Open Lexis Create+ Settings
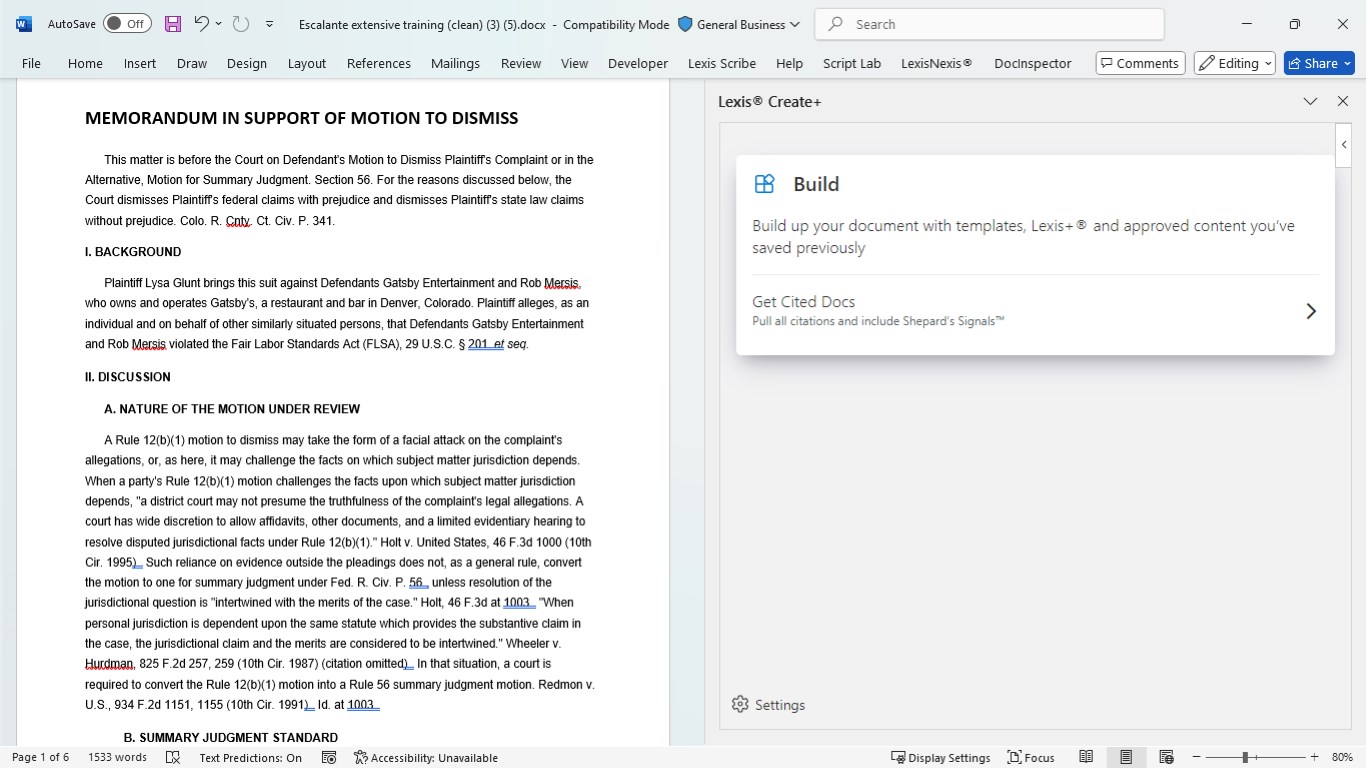 (768, 705)
